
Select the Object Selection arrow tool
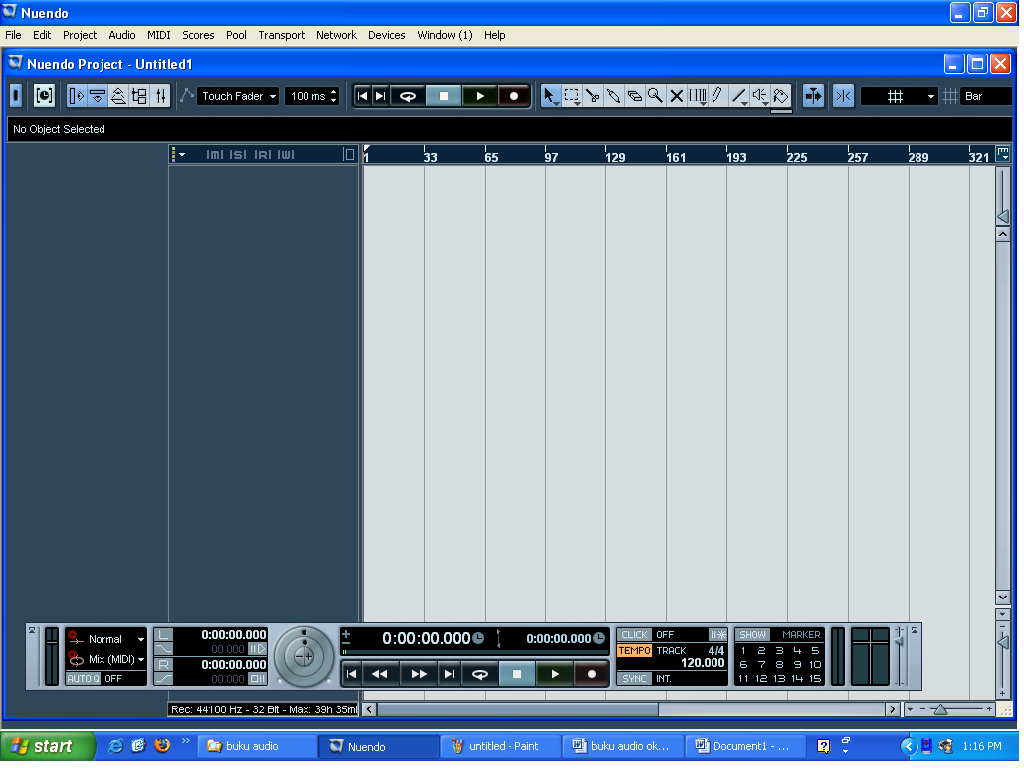pyautogui.click(x=550, y=96)
